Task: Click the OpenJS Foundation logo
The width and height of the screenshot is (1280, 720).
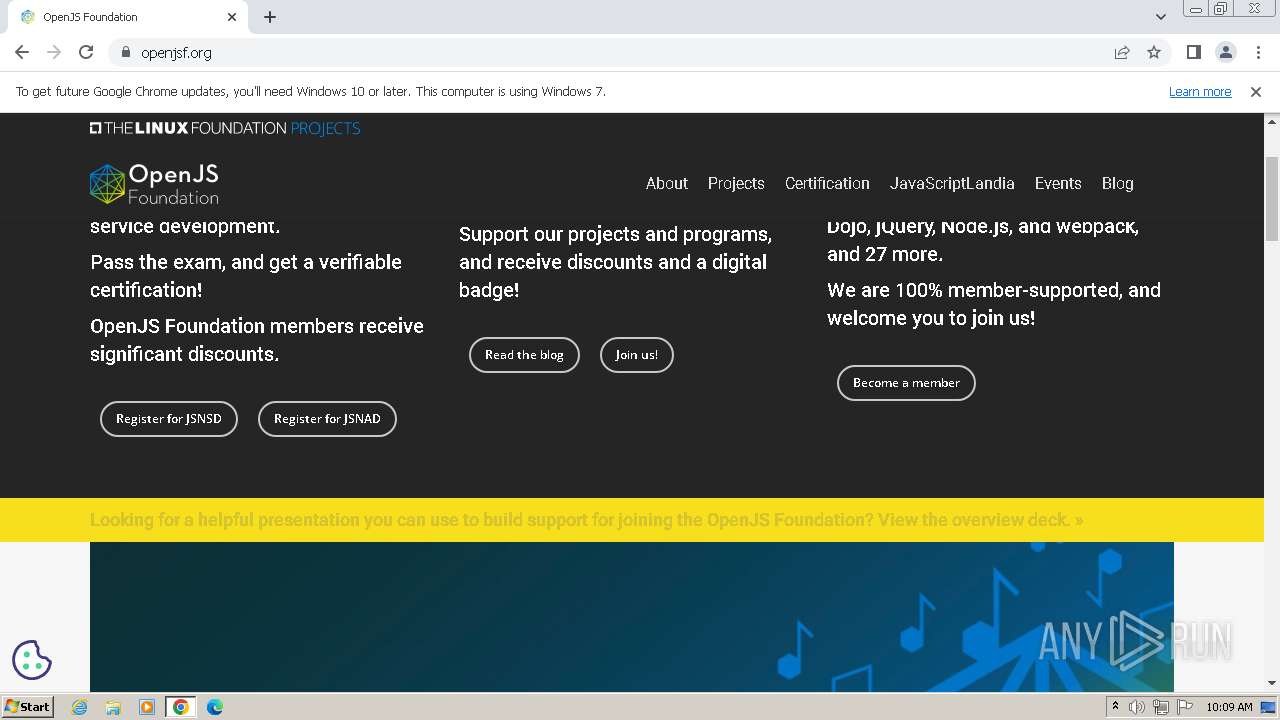Action: pyautogui.click(x=154, y=184)
